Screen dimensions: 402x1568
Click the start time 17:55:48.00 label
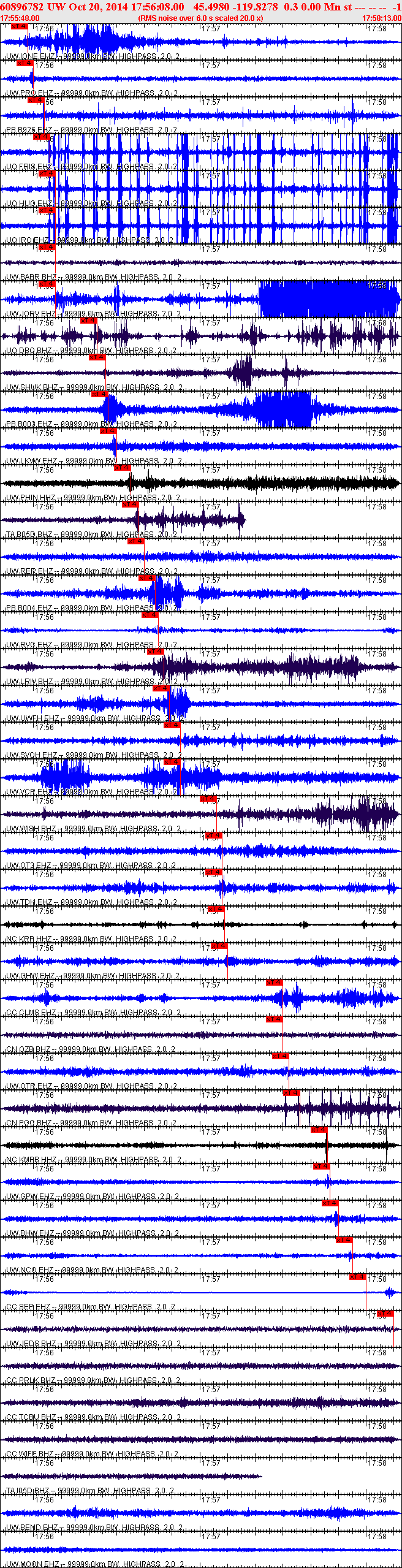pyautogui.click(x=20, y=18)
